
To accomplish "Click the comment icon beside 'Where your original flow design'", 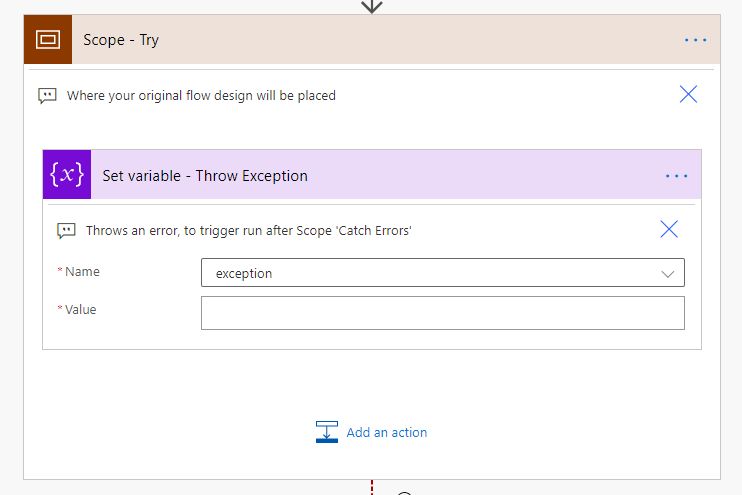I will [x=47, y=96].
